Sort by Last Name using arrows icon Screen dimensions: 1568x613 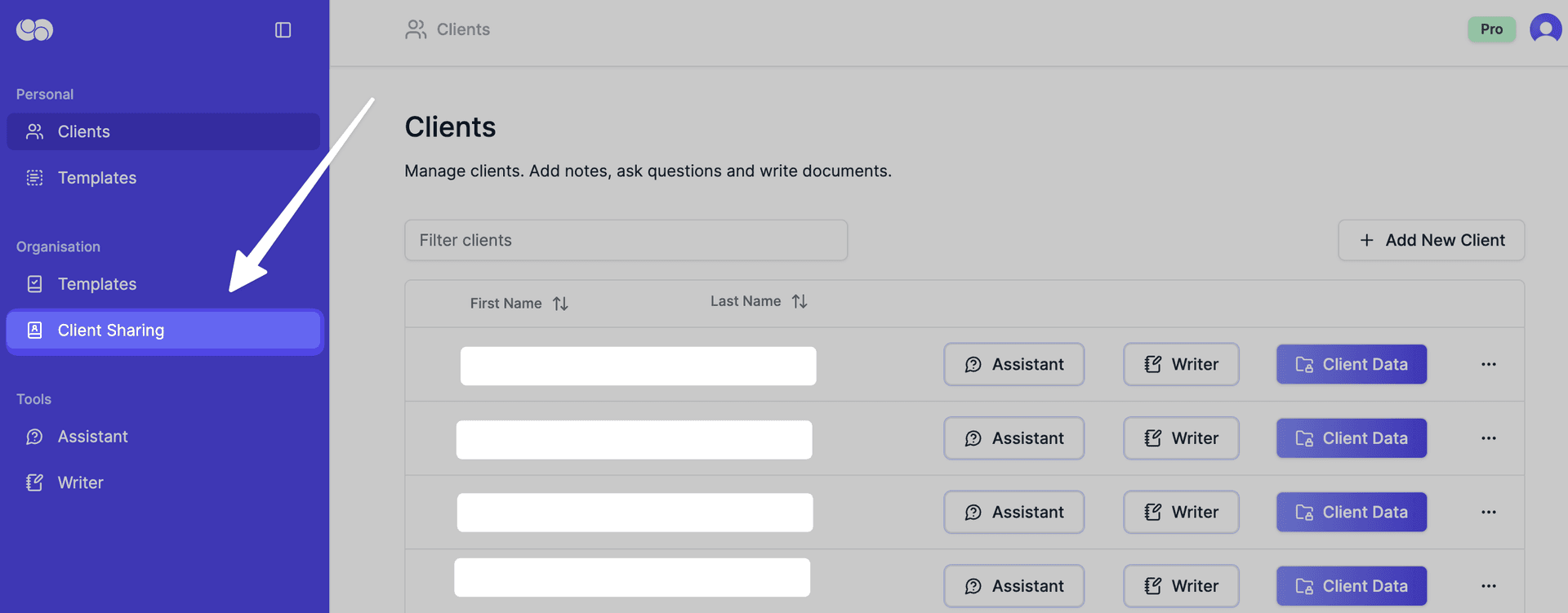pos(800,301)
